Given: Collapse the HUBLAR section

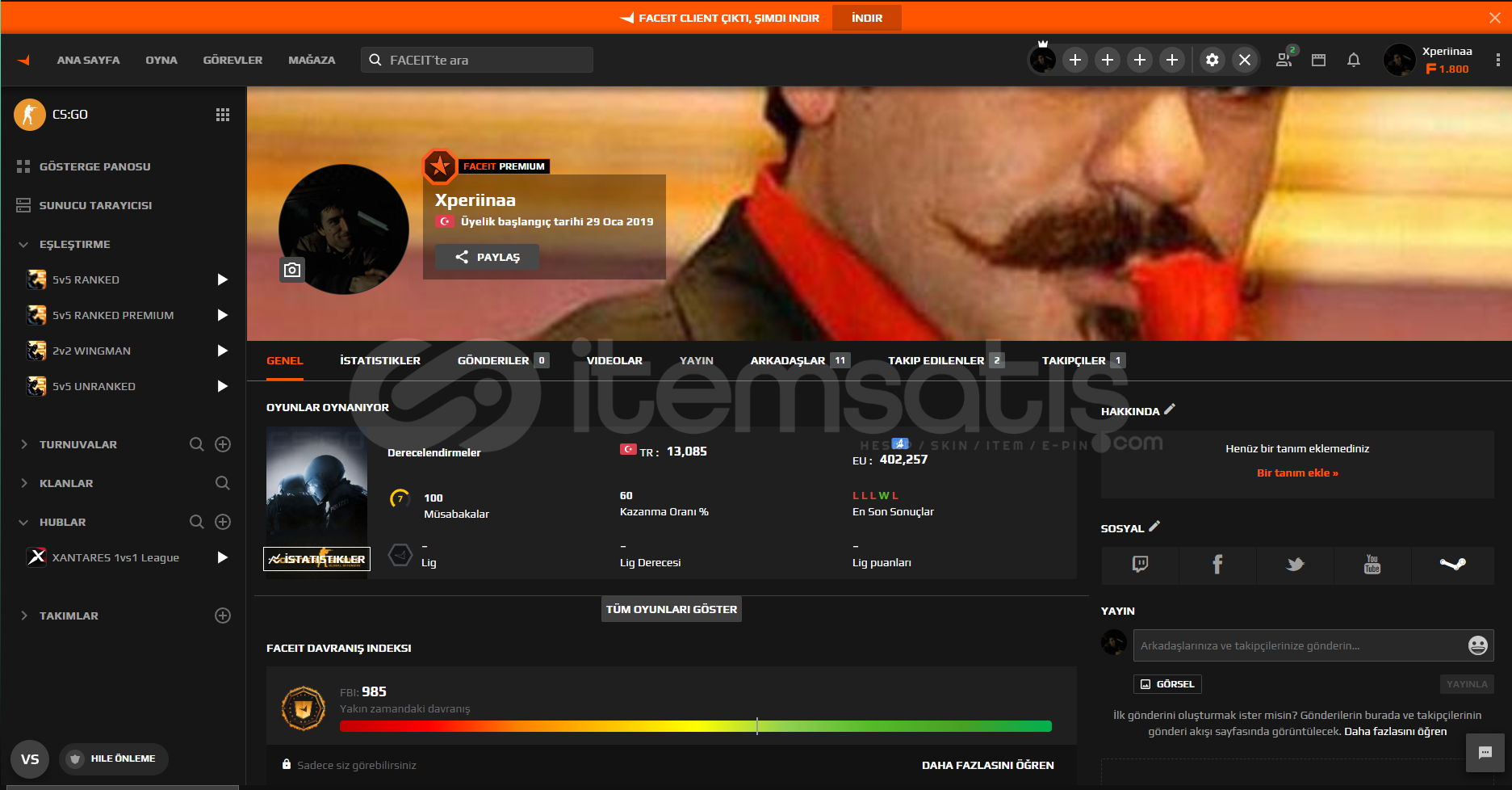Looking at the screenshot, I should point(23,522).
